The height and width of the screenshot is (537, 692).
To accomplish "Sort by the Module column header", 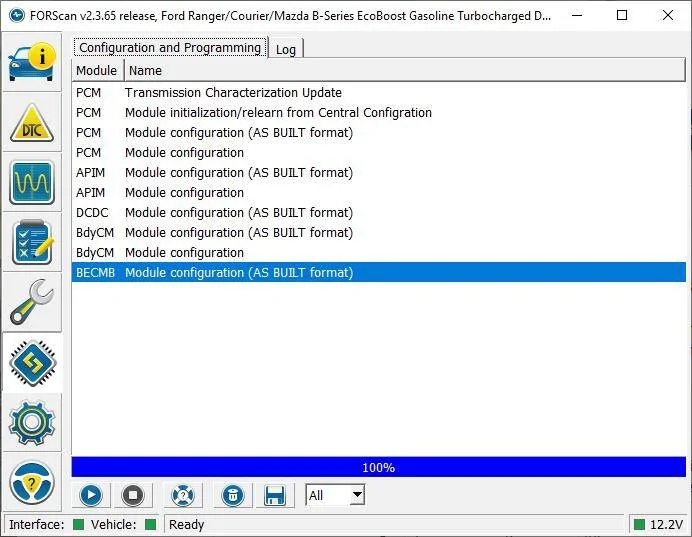I will point(97,71).
